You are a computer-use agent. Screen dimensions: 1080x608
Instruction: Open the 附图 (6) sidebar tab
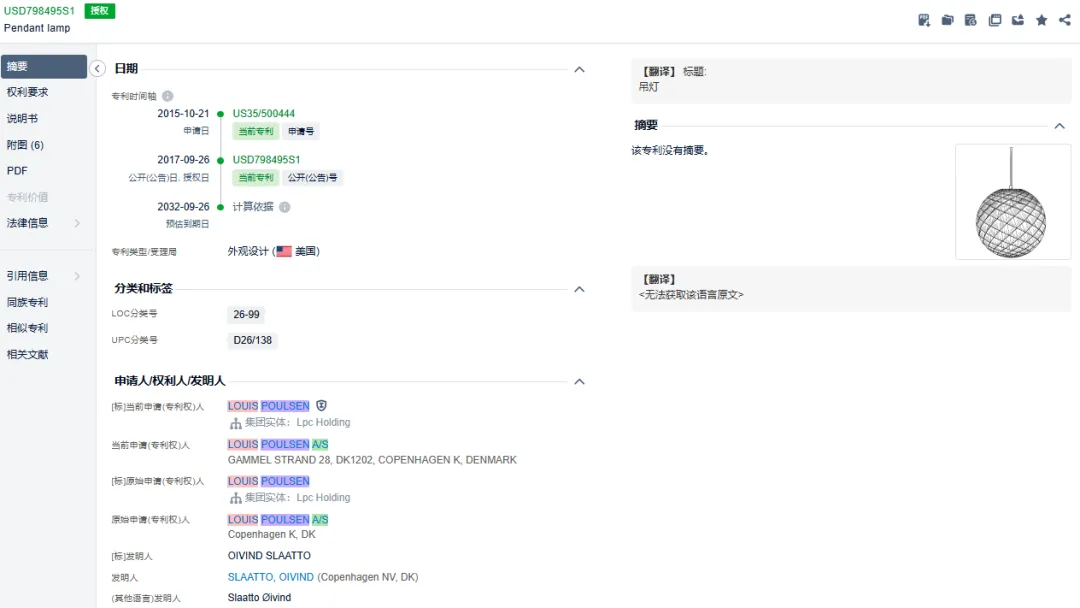[25, 145]
